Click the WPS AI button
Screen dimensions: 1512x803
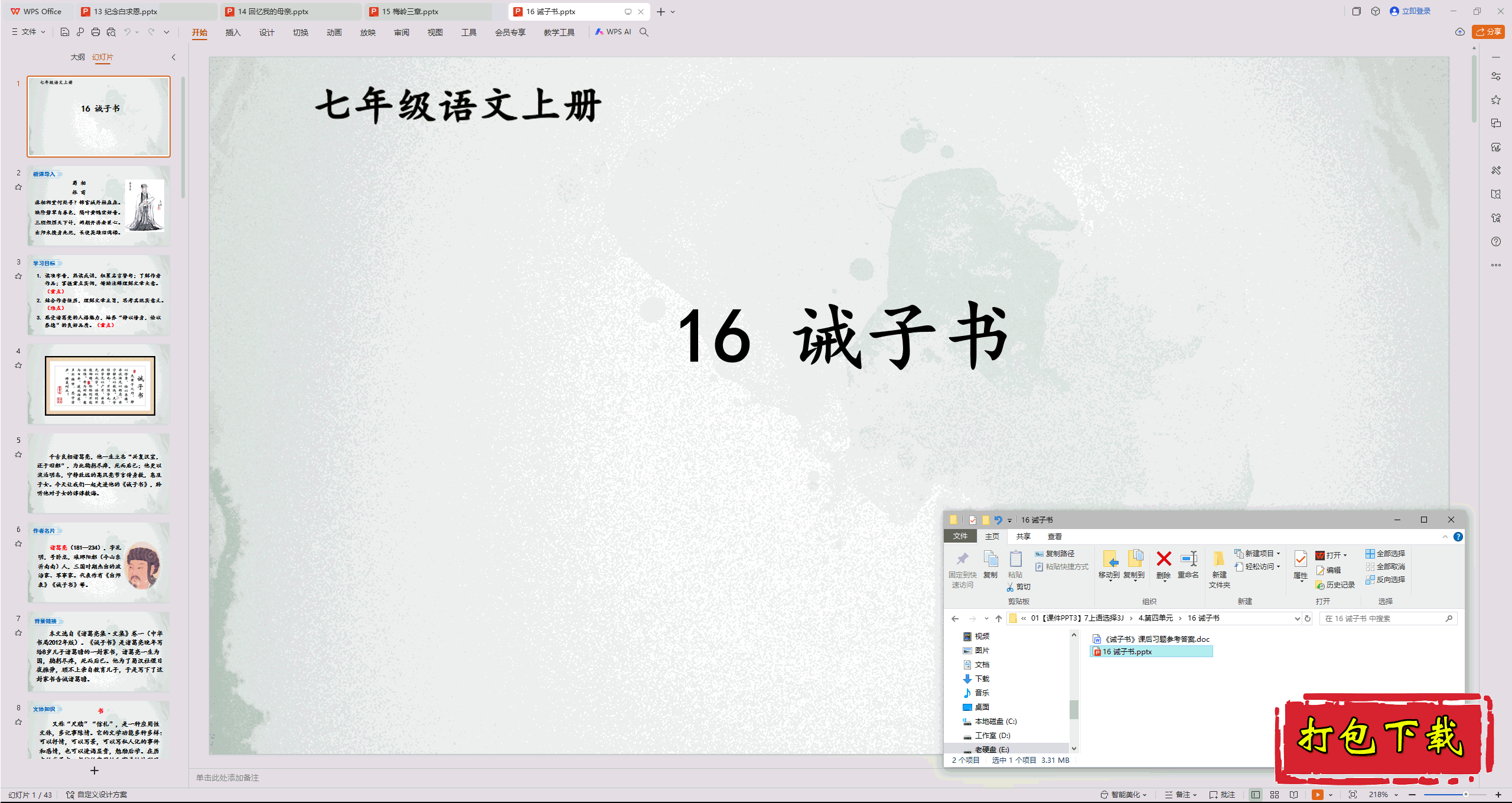click(x=614, y=32)
